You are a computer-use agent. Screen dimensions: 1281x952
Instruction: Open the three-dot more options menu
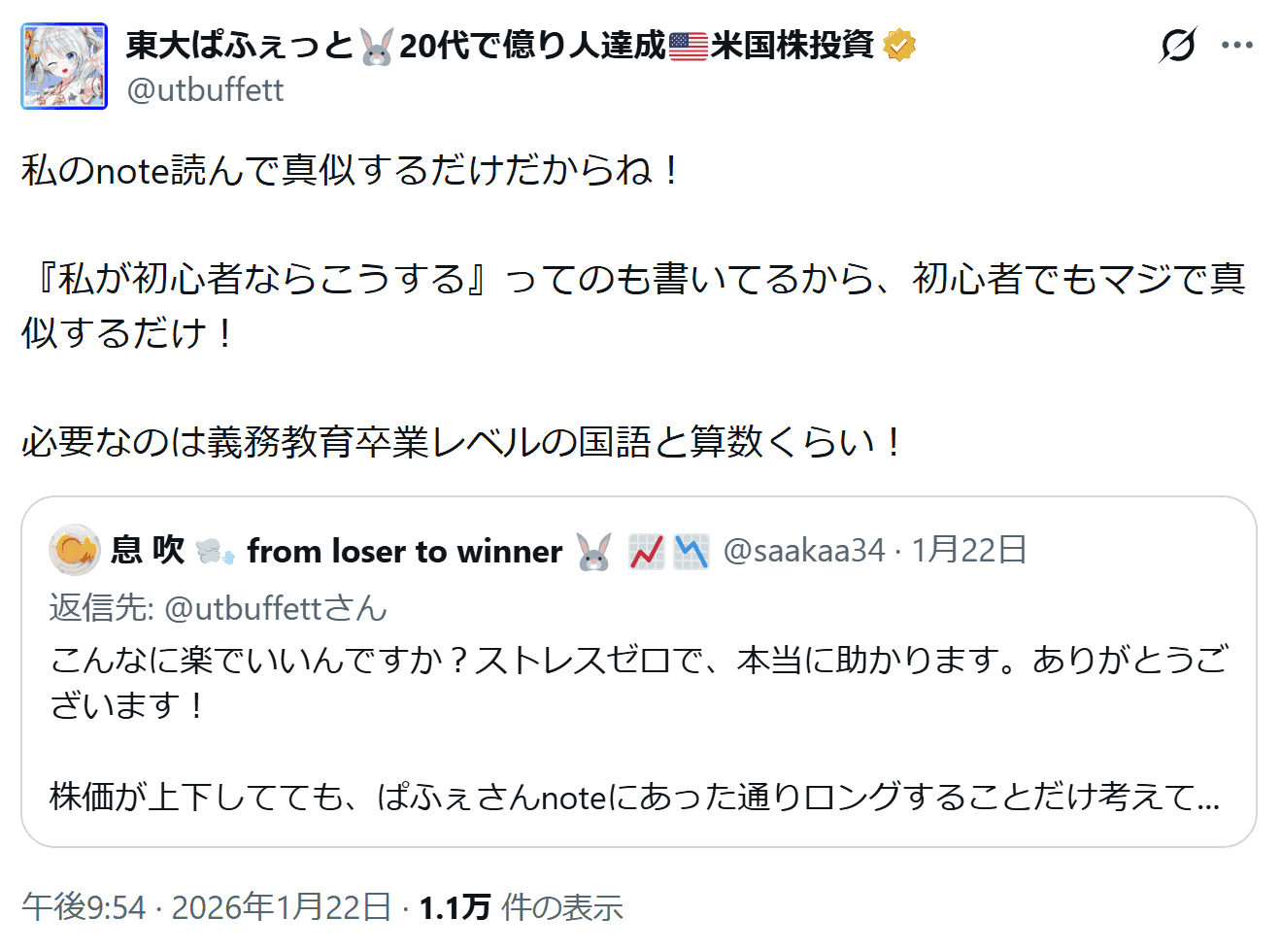pyautogui.click(x=1236, y=45)
